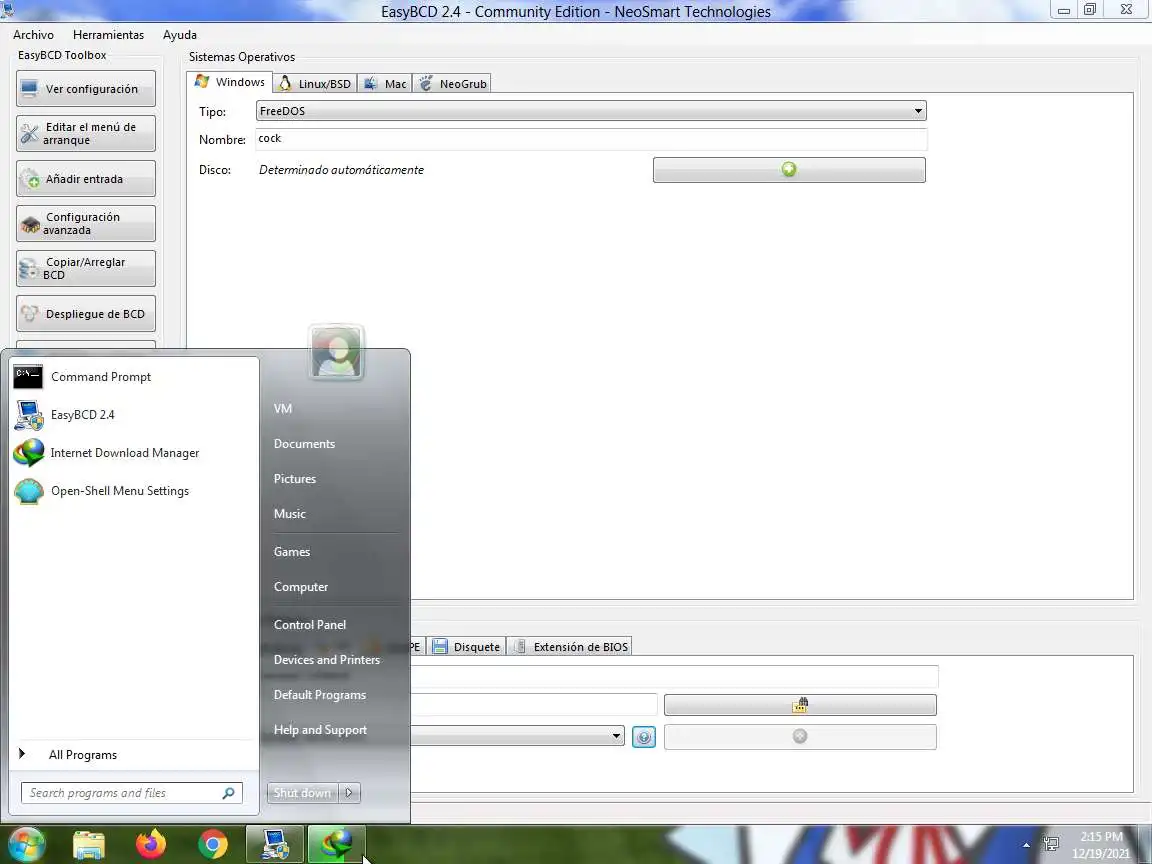Expand the Tipo dropdown showing FreeDOS

pos(591,111)
